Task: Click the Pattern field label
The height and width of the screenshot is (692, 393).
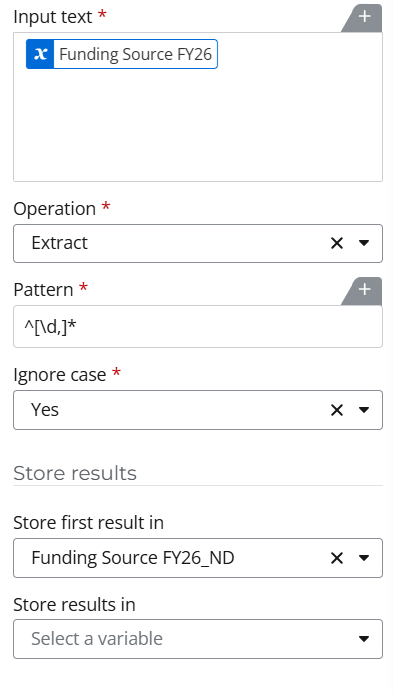Action: pos(43,290)
